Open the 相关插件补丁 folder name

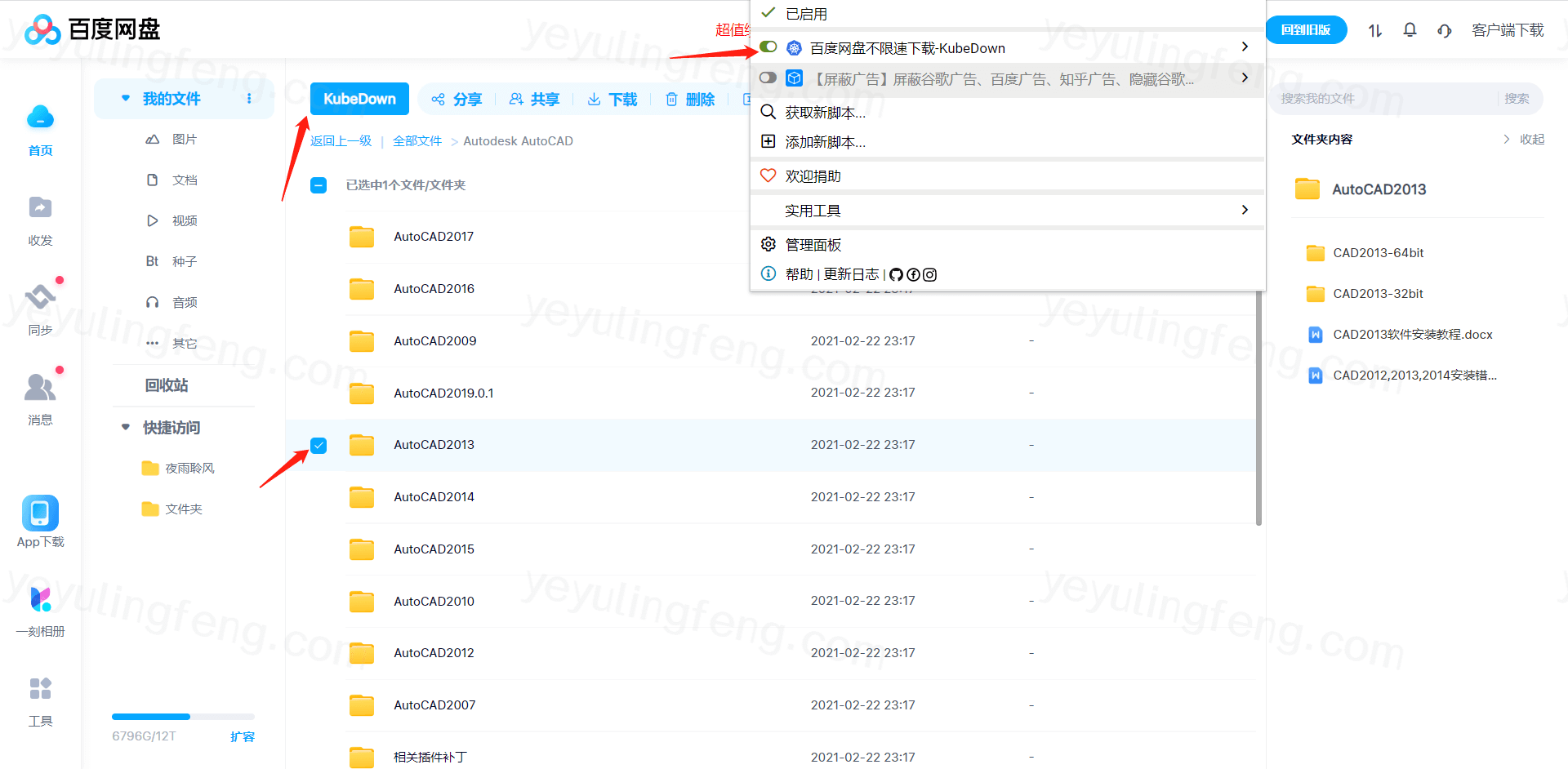pyautogui.click(x=430, y=758)
